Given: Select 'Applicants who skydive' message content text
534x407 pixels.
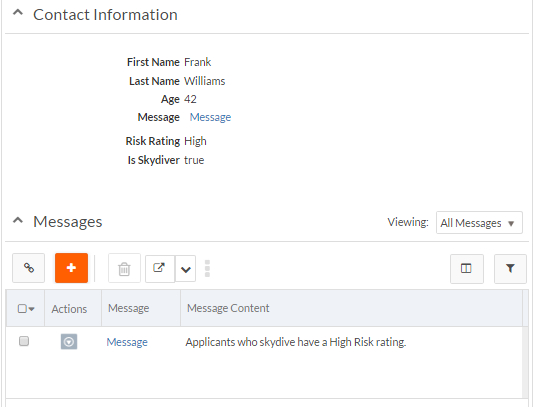Looking at the screenshot, I should tap(296, 342).
